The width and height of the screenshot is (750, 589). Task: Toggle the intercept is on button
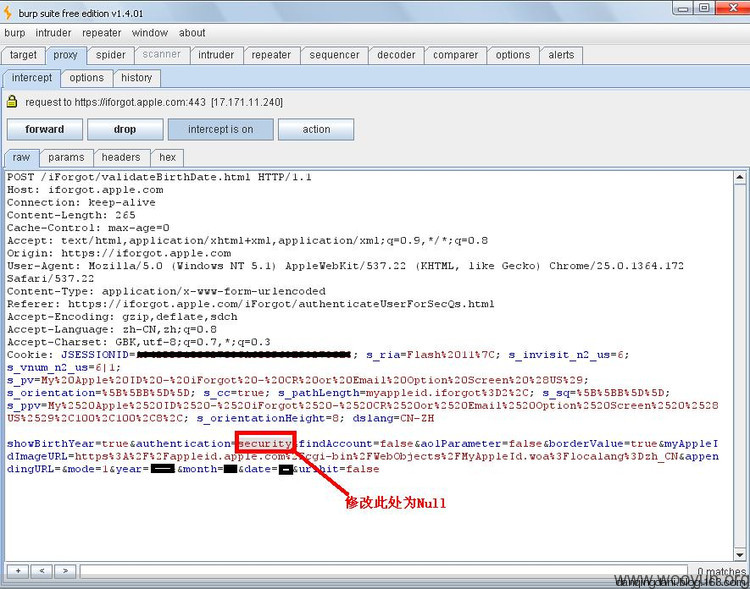221,129
